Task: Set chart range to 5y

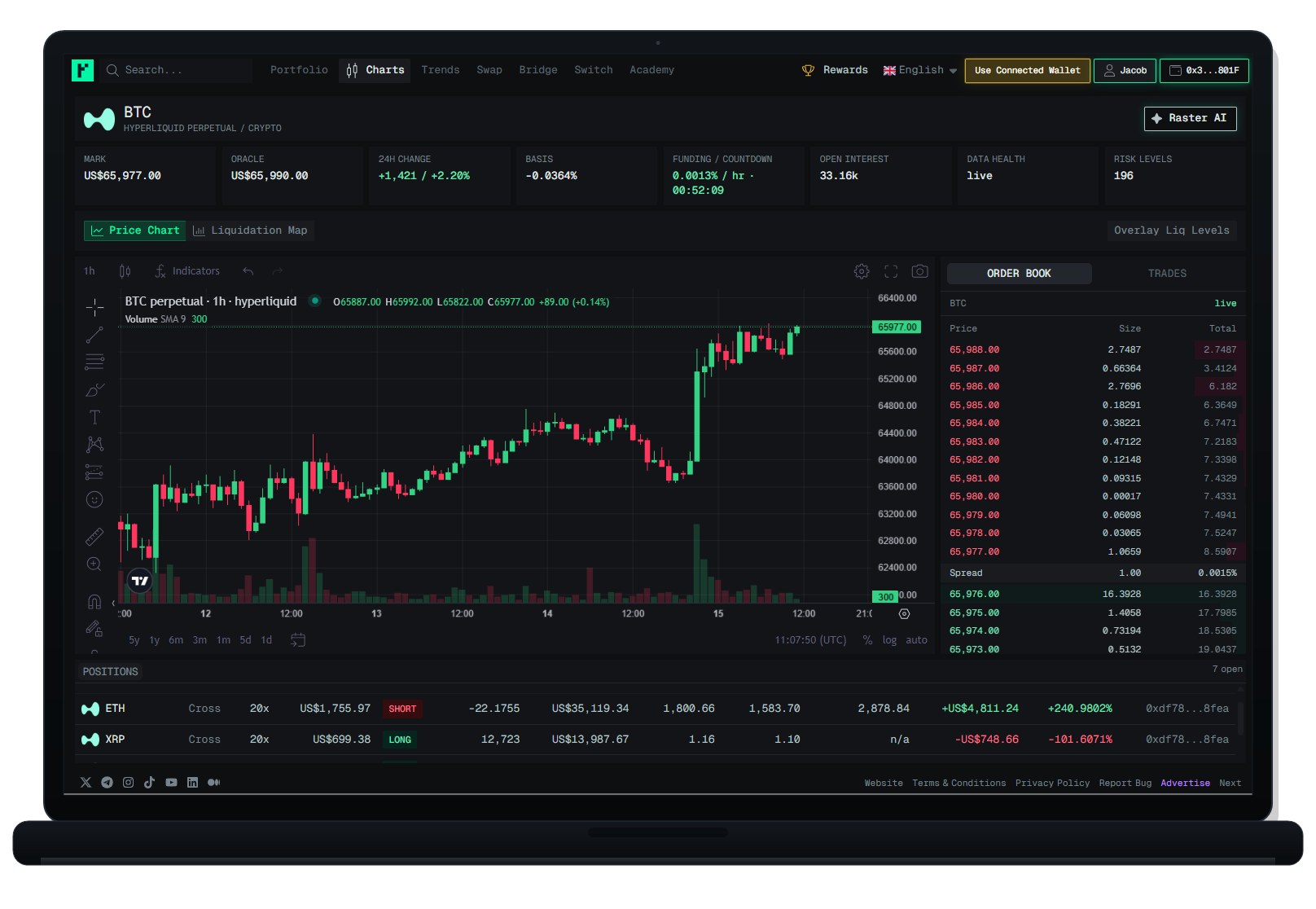Action: (134, 640)
